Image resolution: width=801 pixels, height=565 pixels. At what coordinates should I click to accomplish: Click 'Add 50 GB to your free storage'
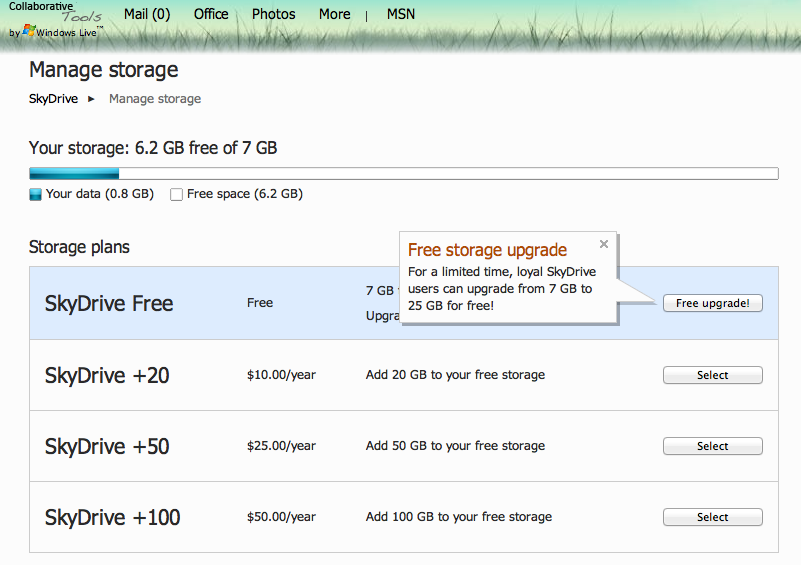455,446
